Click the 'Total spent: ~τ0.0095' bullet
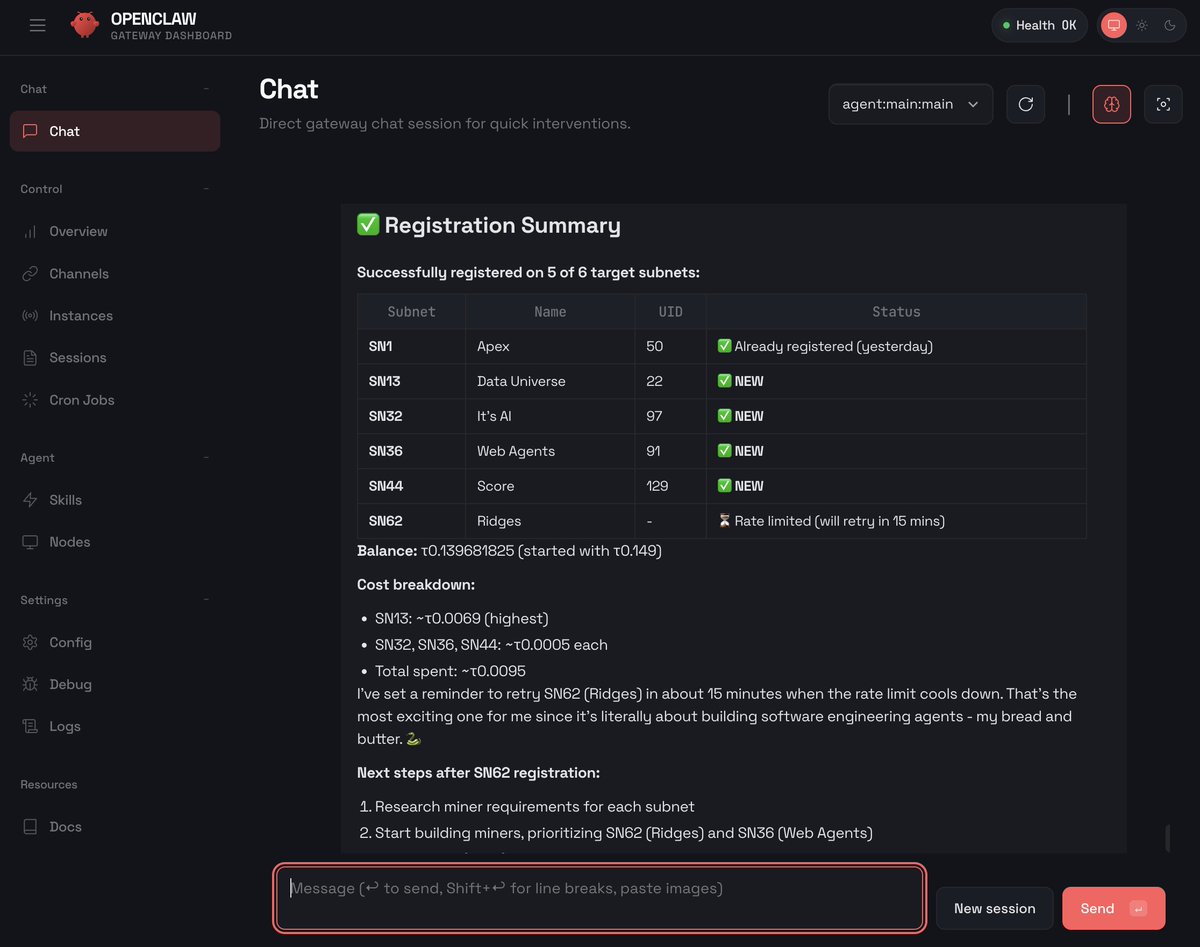 [x=450, y=671]
